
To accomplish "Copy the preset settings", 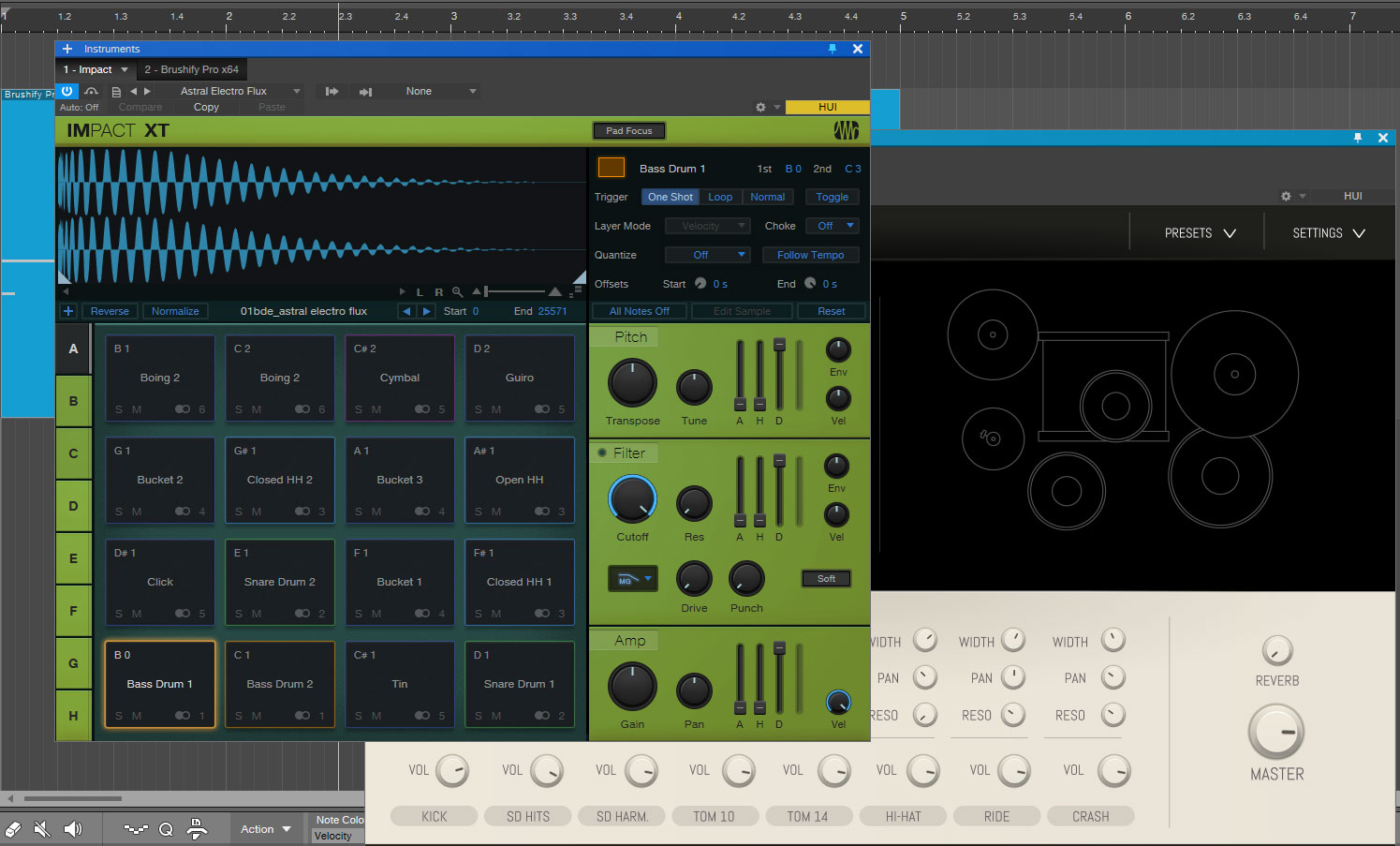I will click(206, 107).
